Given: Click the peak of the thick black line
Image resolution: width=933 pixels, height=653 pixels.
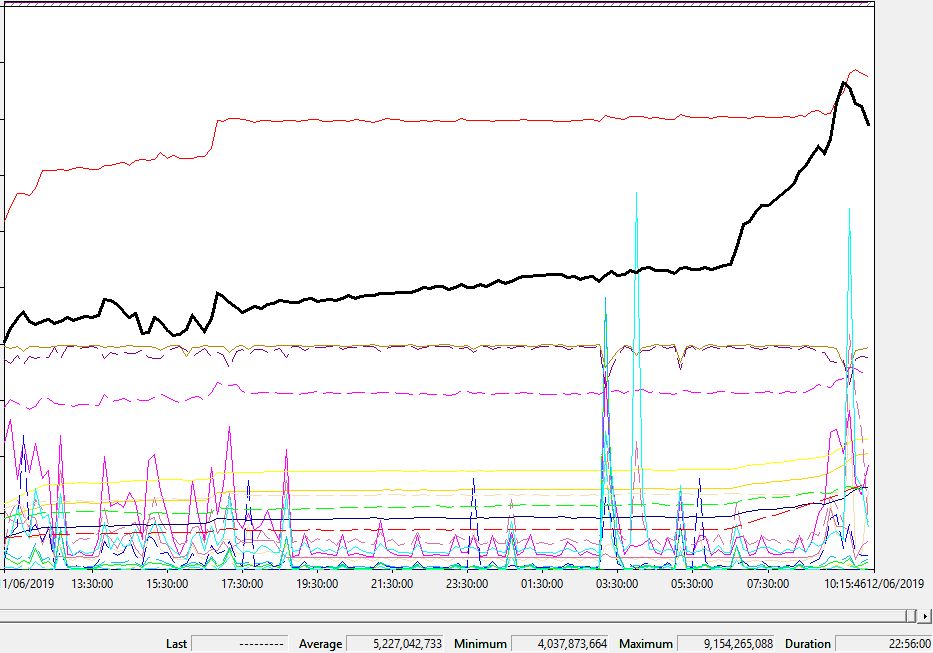Looking at the screenshot, I should [x=843, y=82].
